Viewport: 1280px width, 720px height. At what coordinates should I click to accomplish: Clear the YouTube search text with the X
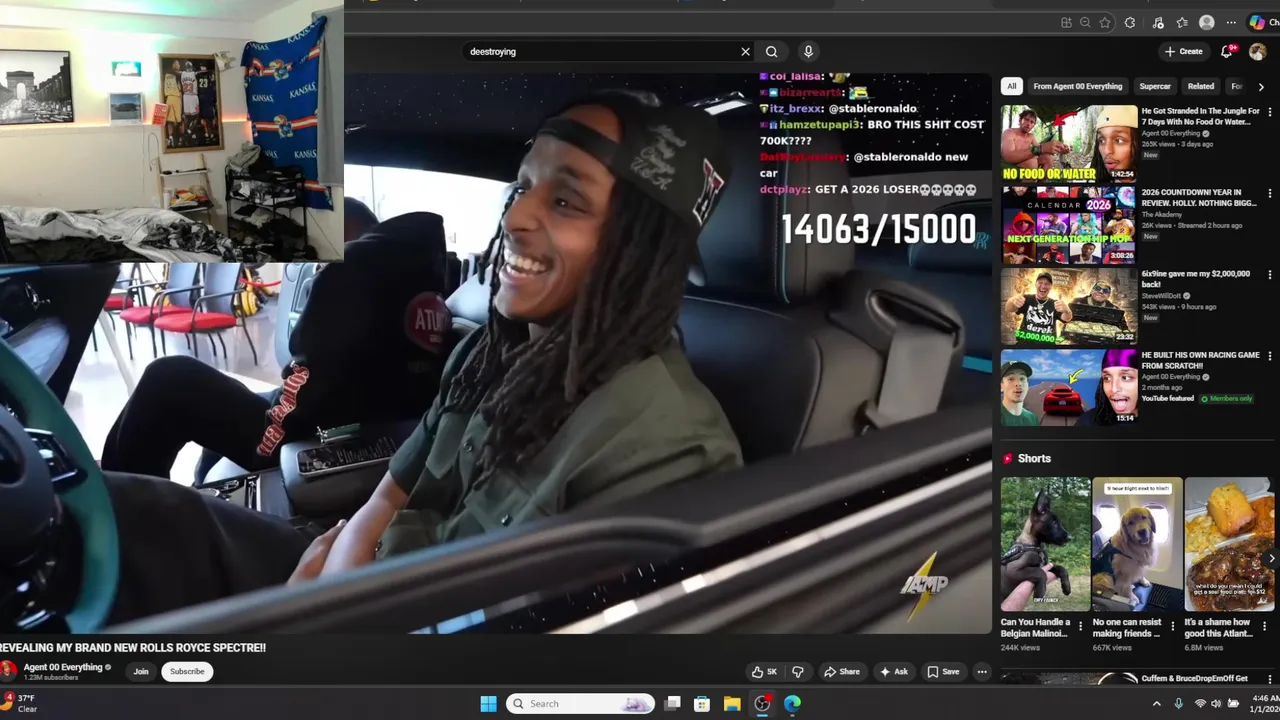[x=745, y=52]
